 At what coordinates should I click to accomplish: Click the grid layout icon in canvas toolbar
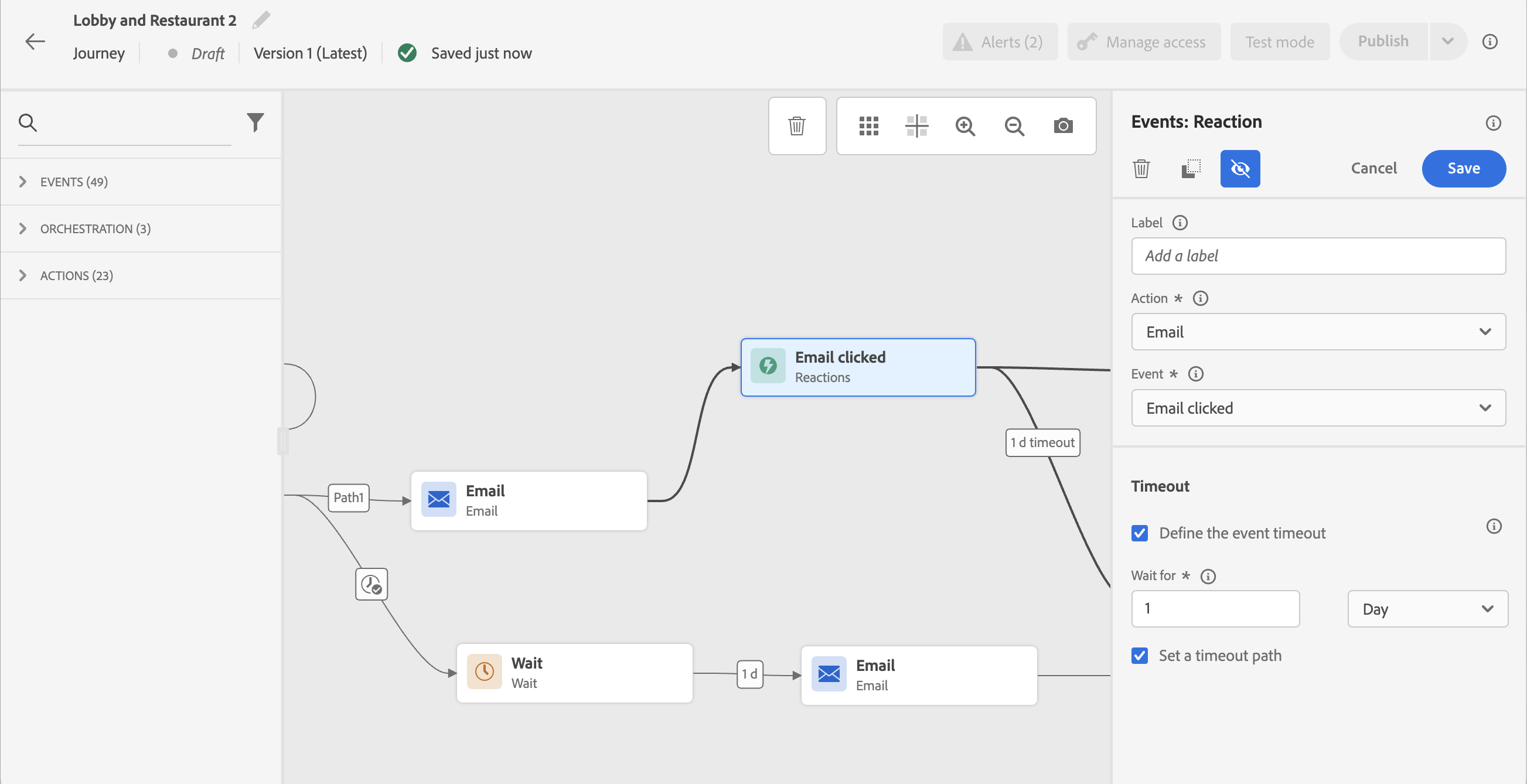(x=868, y=125)
